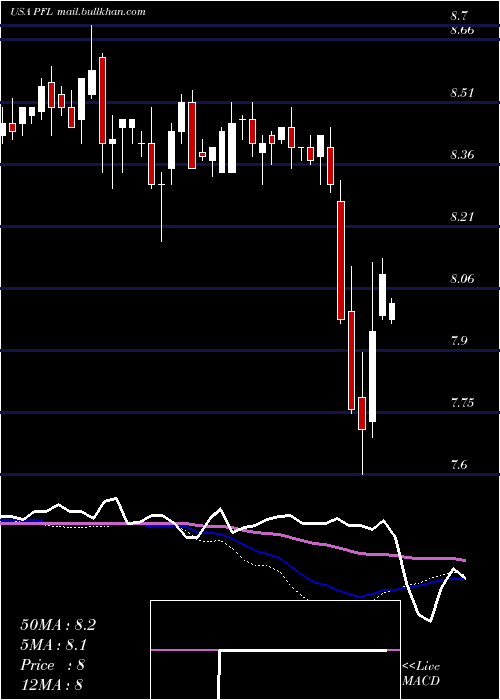This screenshot has width=500, height=700.
Task: Click the last white candle near 8.0
Action: pyautogui.click(x=392, y=312)
